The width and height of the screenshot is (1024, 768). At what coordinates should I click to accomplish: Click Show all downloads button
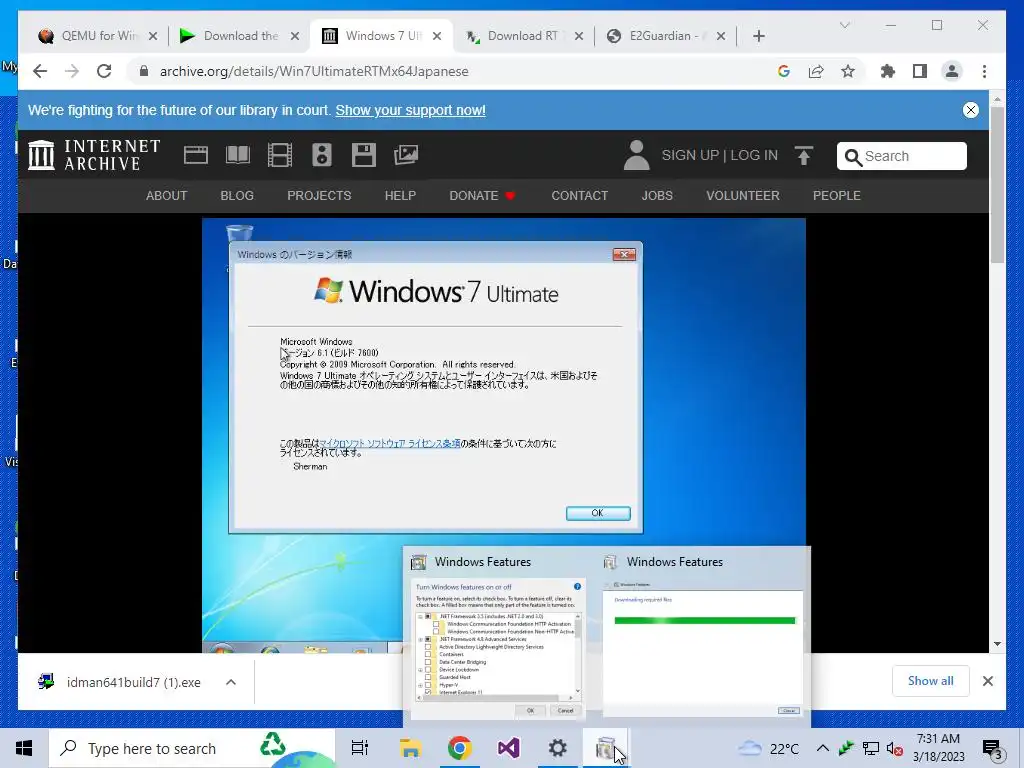pos(931,681)
